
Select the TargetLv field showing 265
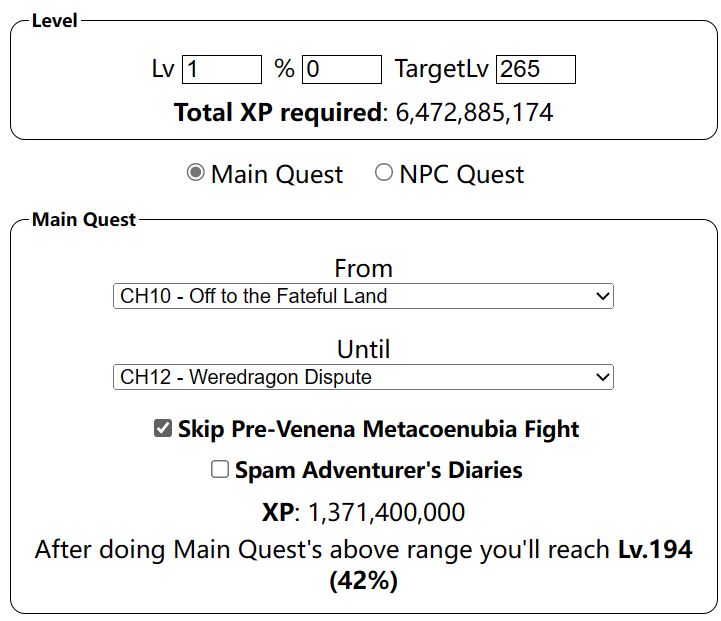535,69
